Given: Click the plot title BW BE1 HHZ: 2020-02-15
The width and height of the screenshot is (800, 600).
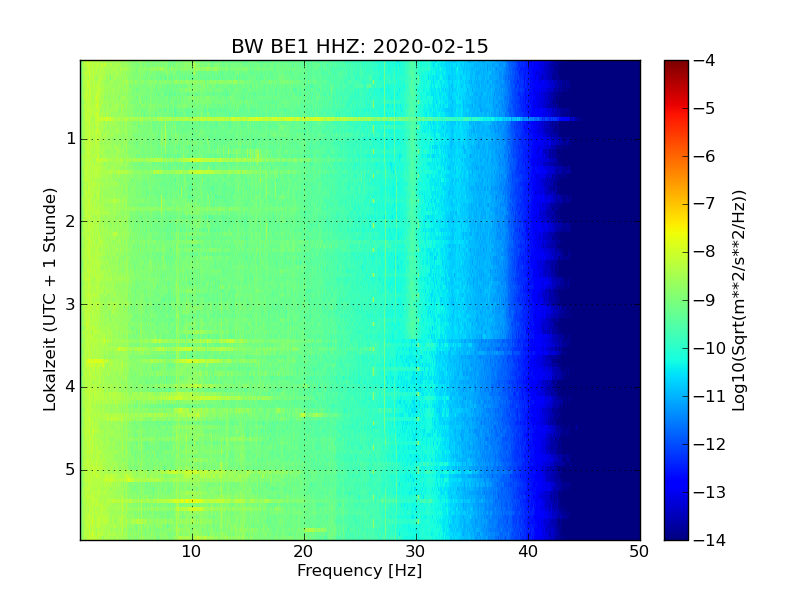Looking at the screenshot, I should (x=360, y=46).
